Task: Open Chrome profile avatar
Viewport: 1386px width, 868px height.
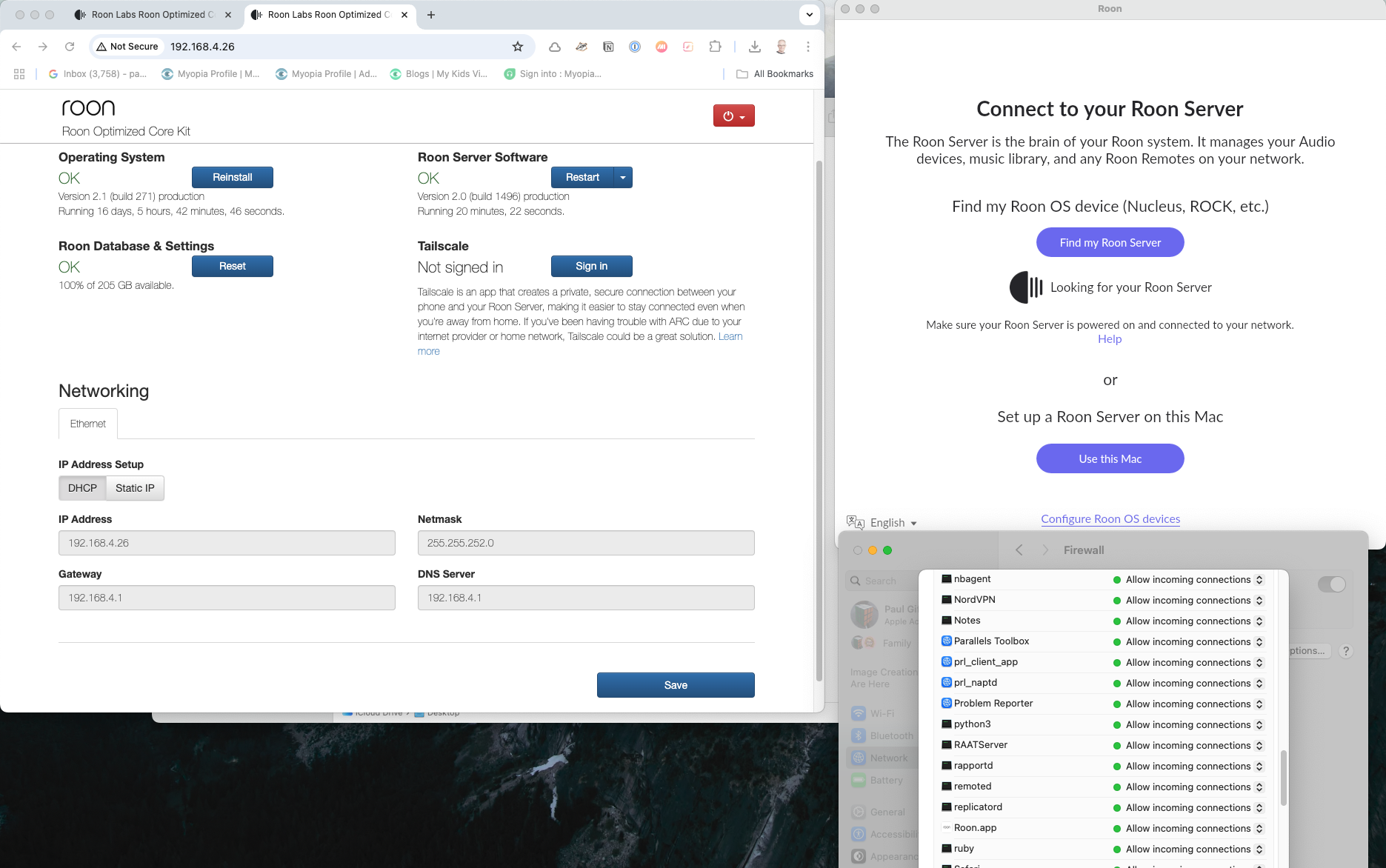Action: [782, 47]
